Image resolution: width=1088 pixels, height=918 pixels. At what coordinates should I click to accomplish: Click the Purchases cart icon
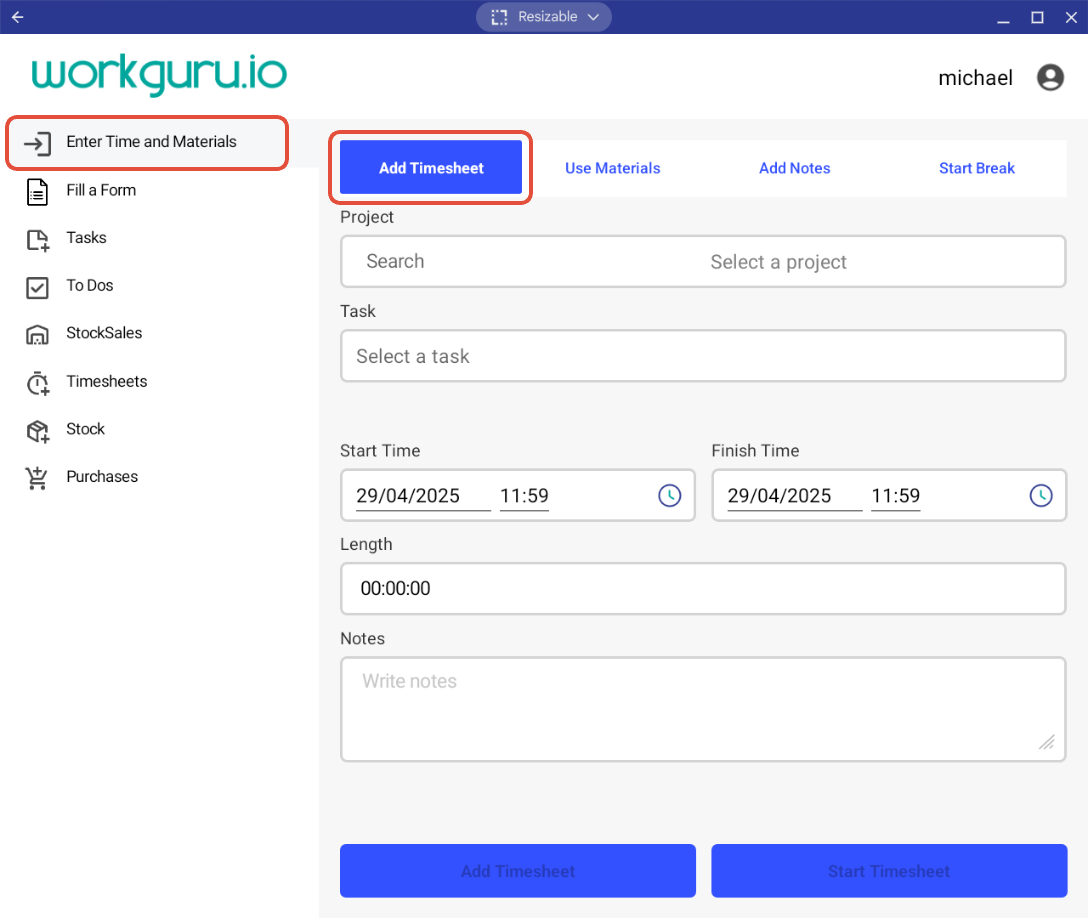(x=37, y=478)
